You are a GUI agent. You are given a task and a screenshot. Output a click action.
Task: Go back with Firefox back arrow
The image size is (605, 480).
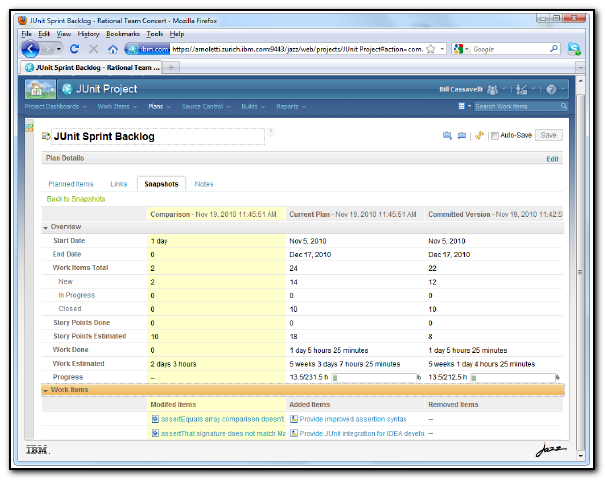click(x=31, y=49)
